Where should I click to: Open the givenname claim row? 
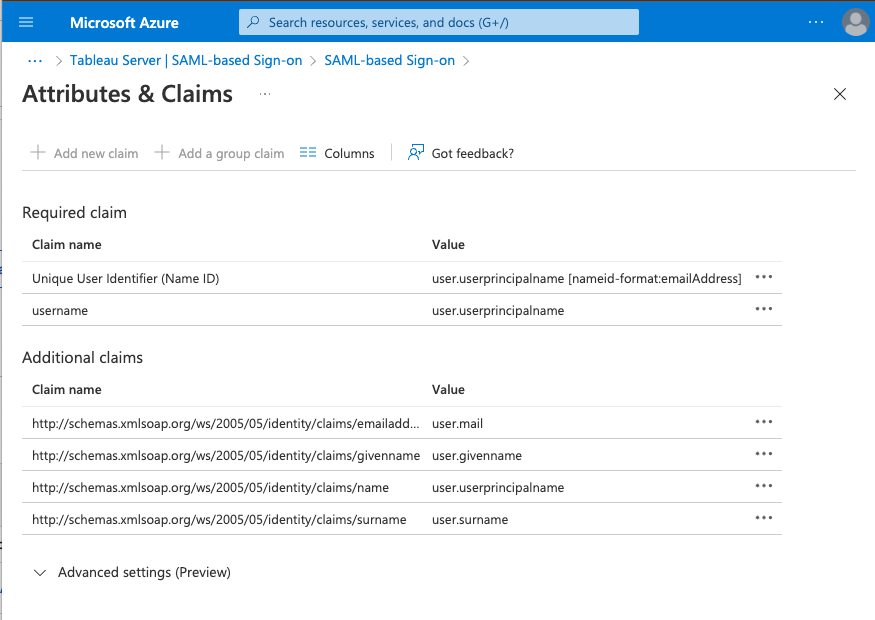tap(402, 455)
